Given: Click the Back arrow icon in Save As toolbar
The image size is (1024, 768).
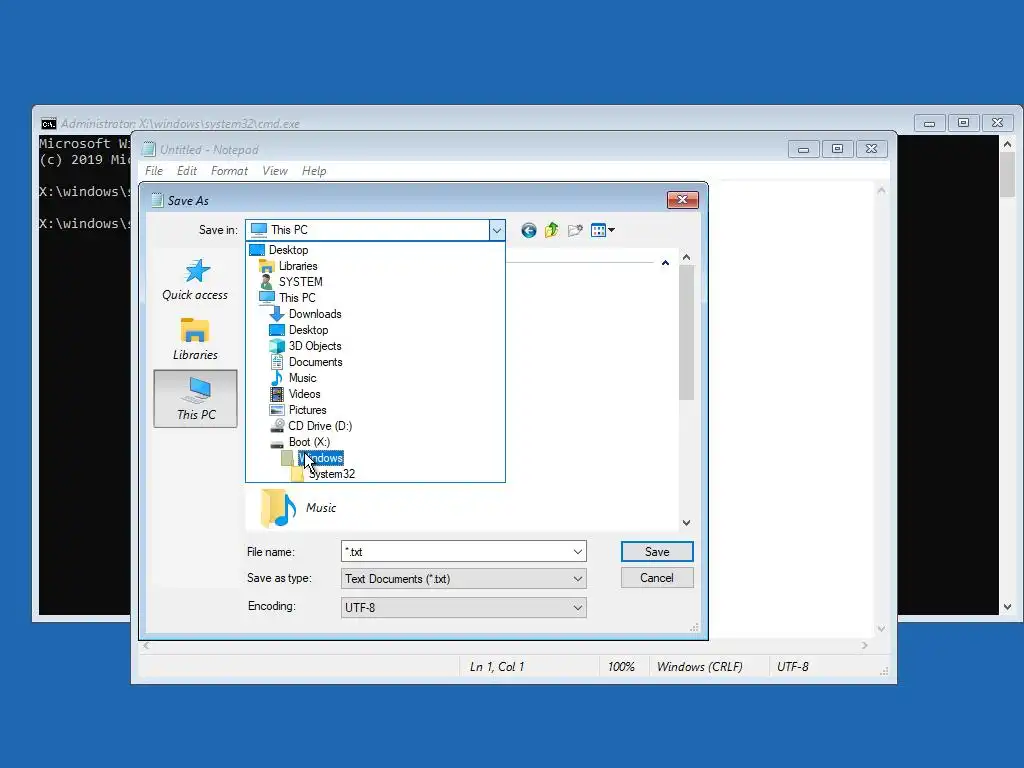Looking at the screenshot, I should tap(528, 230).
